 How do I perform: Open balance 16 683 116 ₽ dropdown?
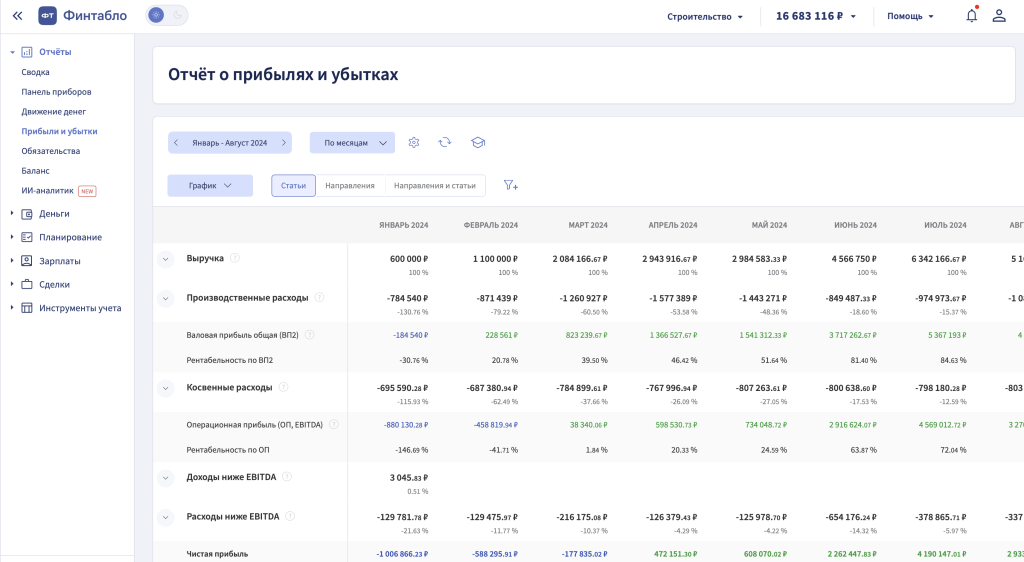click(816, 16)
